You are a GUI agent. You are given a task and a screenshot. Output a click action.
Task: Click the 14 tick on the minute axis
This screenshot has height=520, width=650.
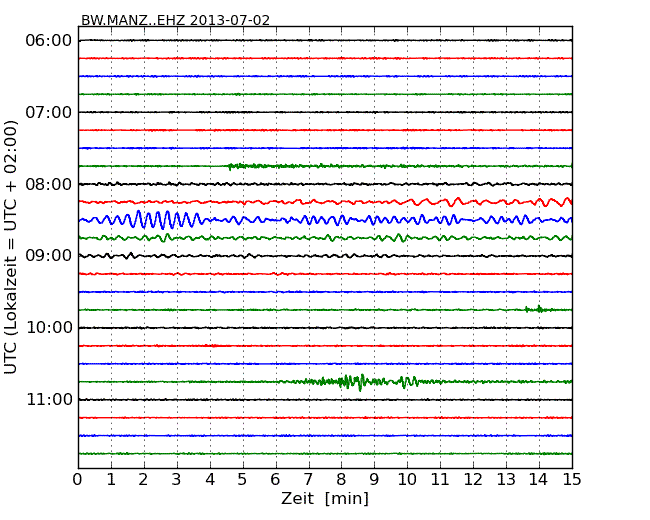point(539,479)
